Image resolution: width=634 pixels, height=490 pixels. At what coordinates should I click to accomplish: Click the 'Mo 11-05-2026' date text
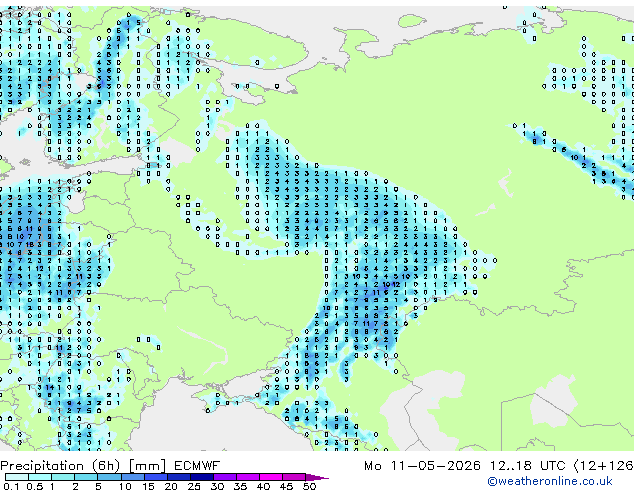(x=422, y=466)
